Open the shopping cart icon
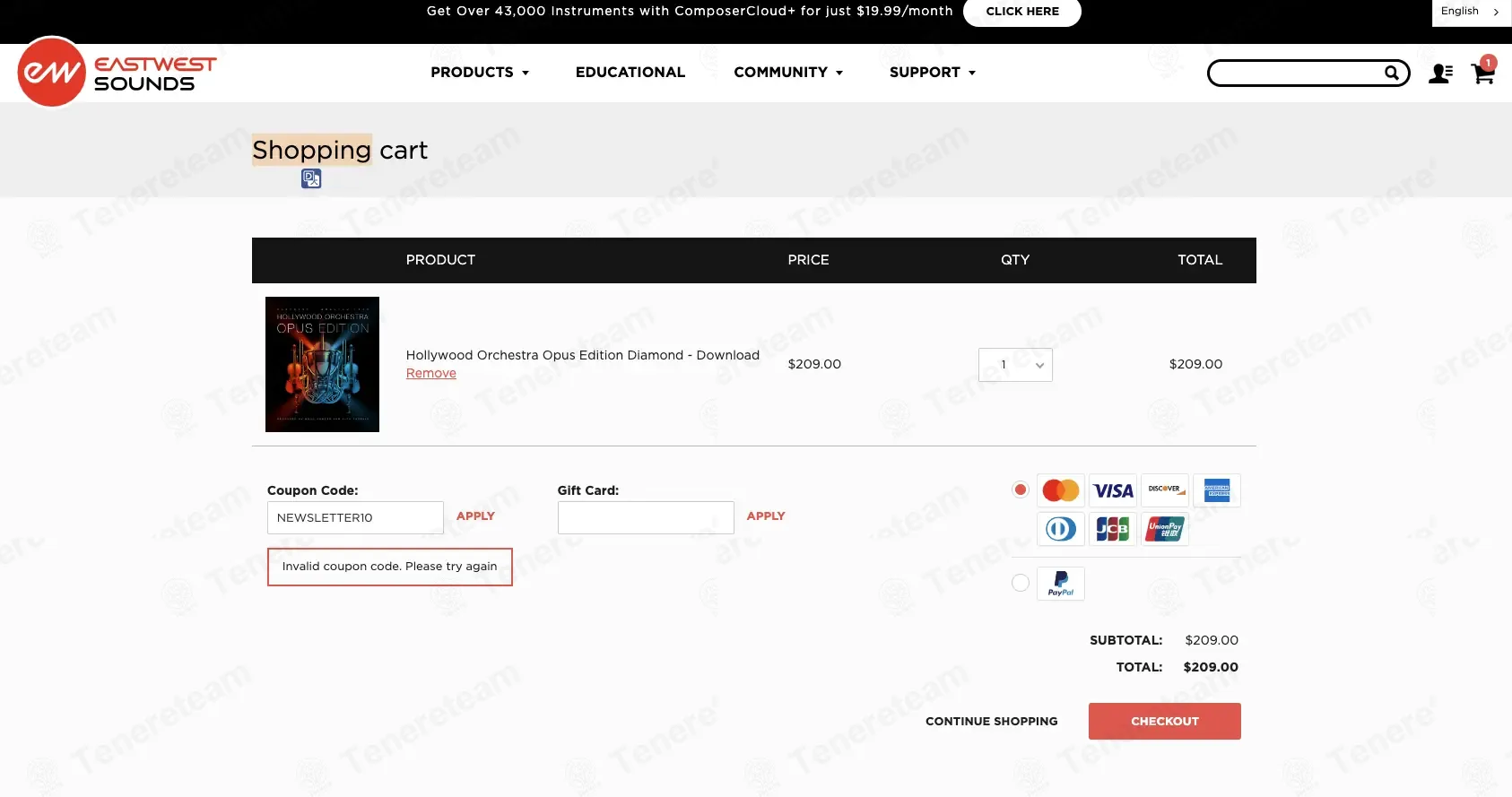The height and width of the screenshot is (797, 1512). [1482, 74]
